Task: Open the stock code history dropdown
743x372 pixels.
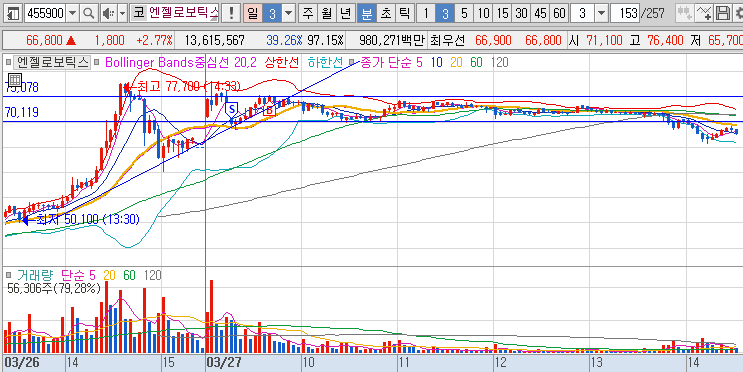Action: point(72,13)
